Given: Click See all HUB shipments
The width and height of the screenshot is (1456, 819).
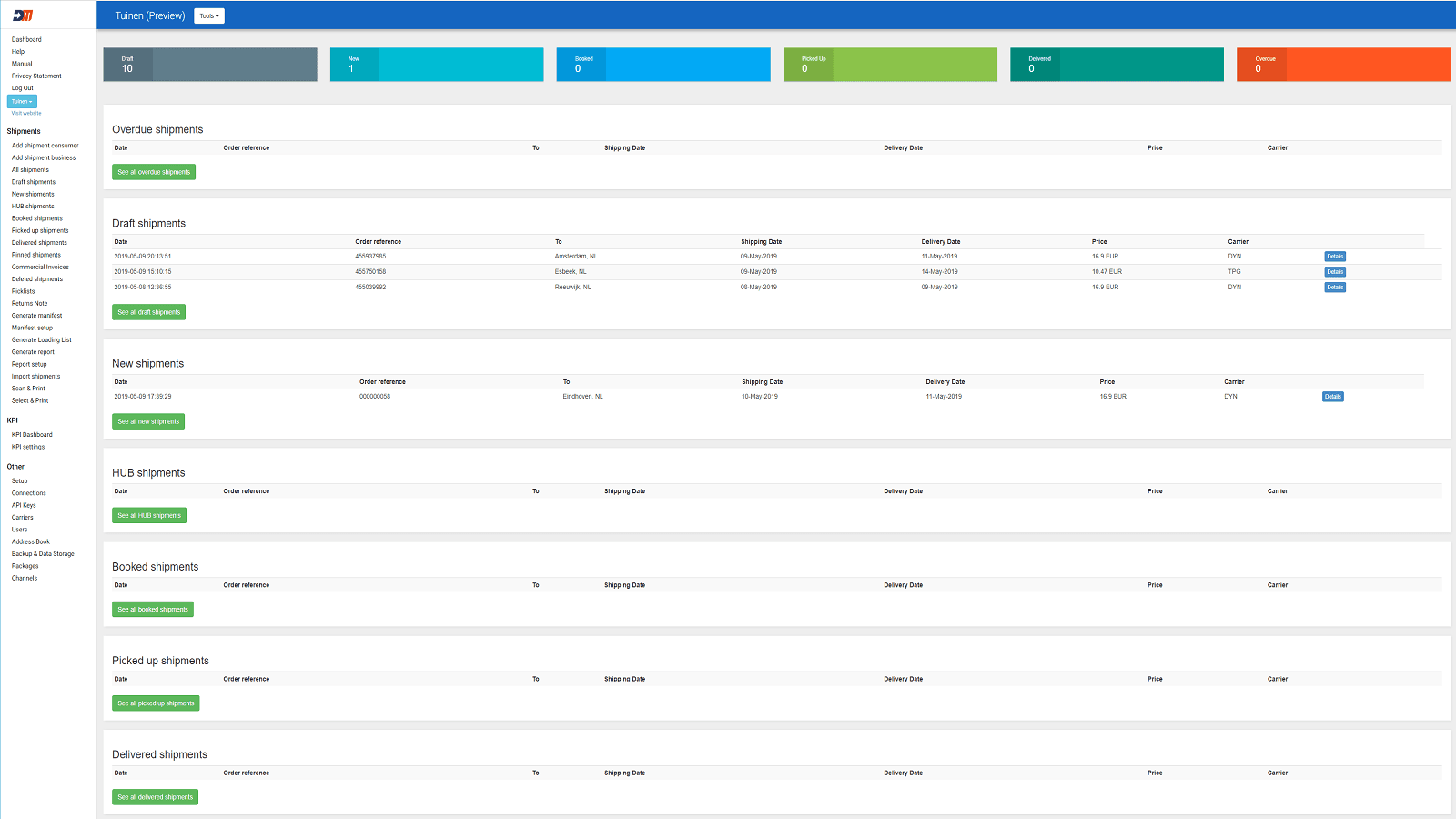Looking at the screenshot, I should [x=148, y=514].
